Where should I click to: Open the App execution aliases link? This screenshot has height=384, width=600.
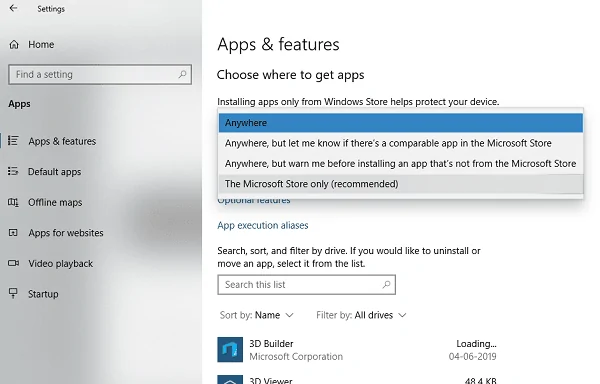click(262, 225)
